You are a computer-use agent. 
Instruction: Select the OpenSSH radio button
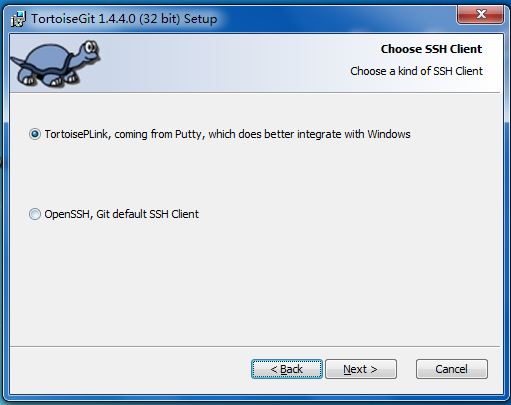(x=35, y=214)
